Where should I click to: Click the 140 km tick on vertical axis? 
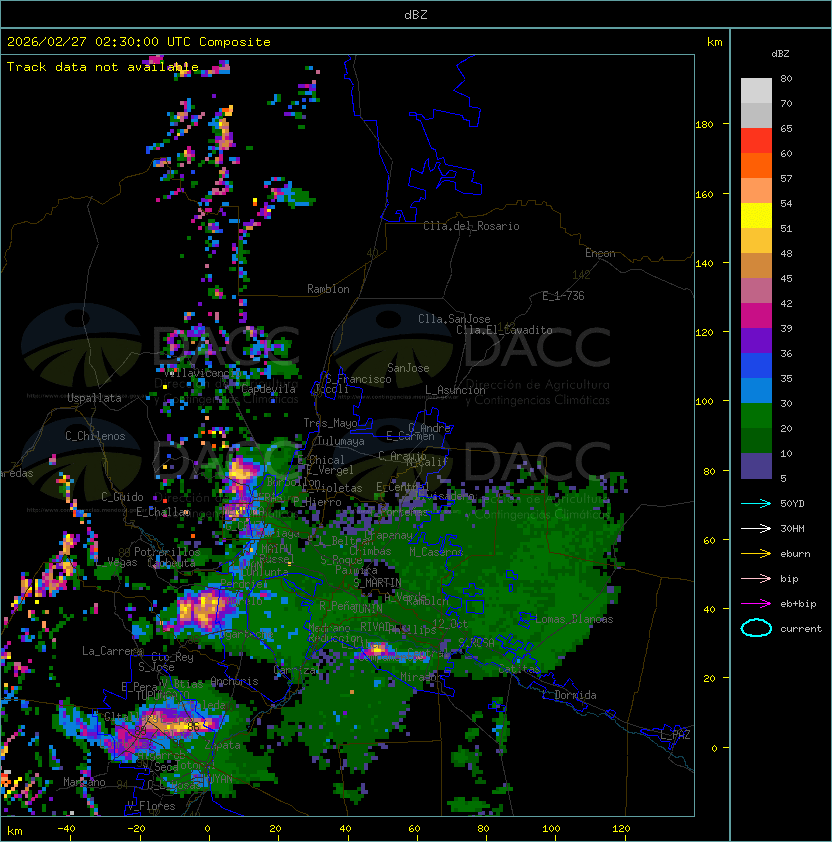coord(704,264)
